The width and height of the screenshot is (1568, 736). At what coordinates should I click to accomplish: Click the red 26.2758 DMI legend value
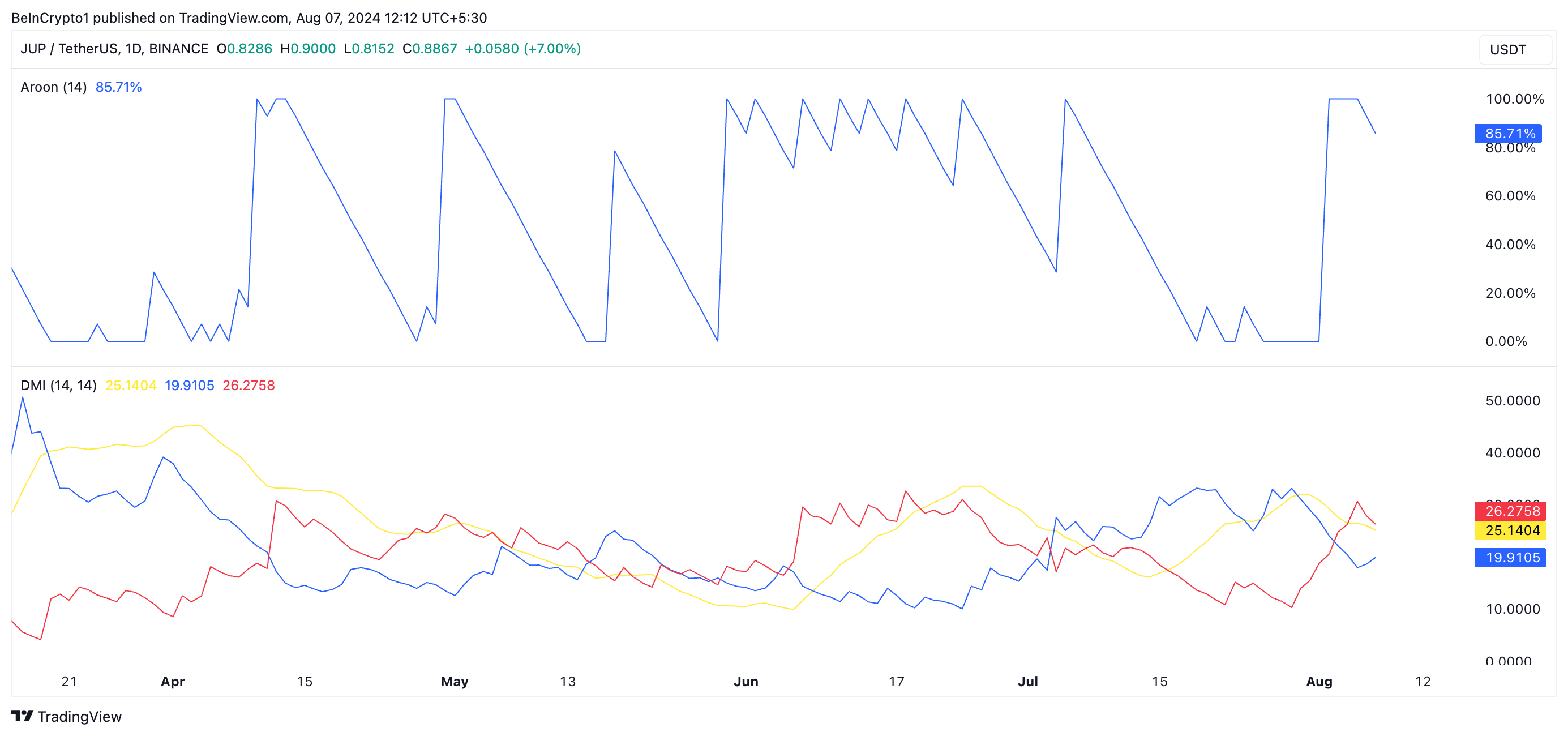249,386
